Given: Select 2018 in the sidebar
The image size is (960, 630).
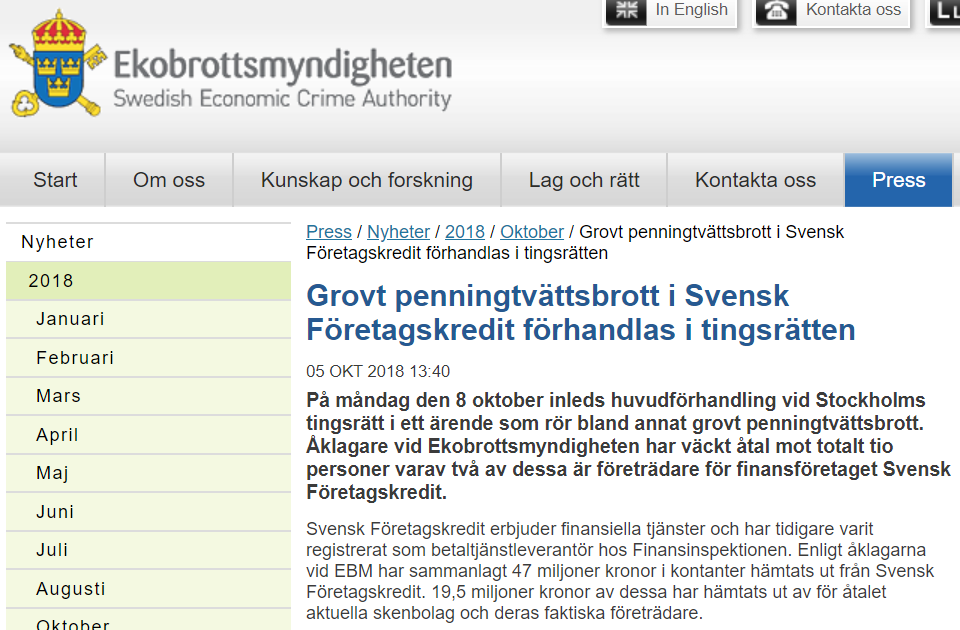Looking at the screenshot, I should click(x=148, y=281).
